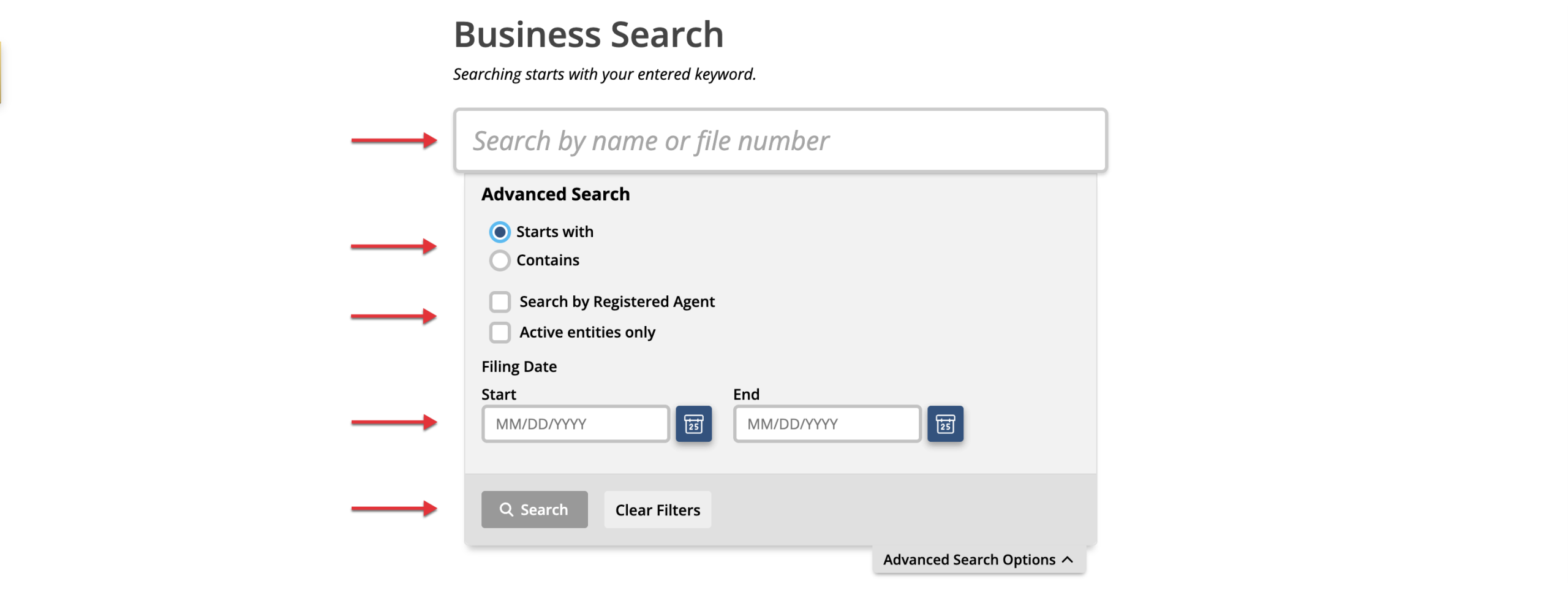The height and width of the screenshot is (592, 1568).
Task: Open the End date calendar picker
Action: (x=944, y=423)
